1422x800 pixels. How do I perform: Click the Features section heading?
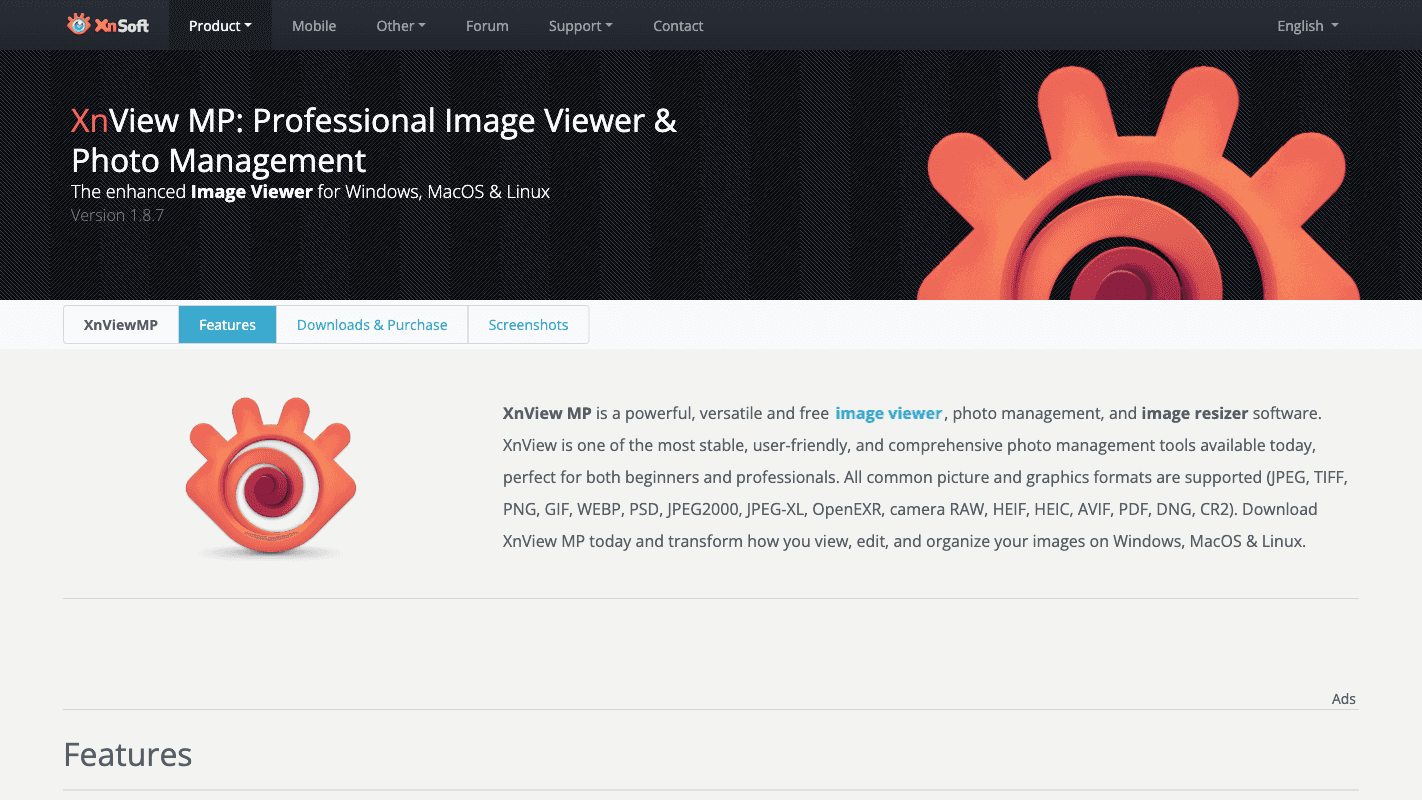(128, 754)
